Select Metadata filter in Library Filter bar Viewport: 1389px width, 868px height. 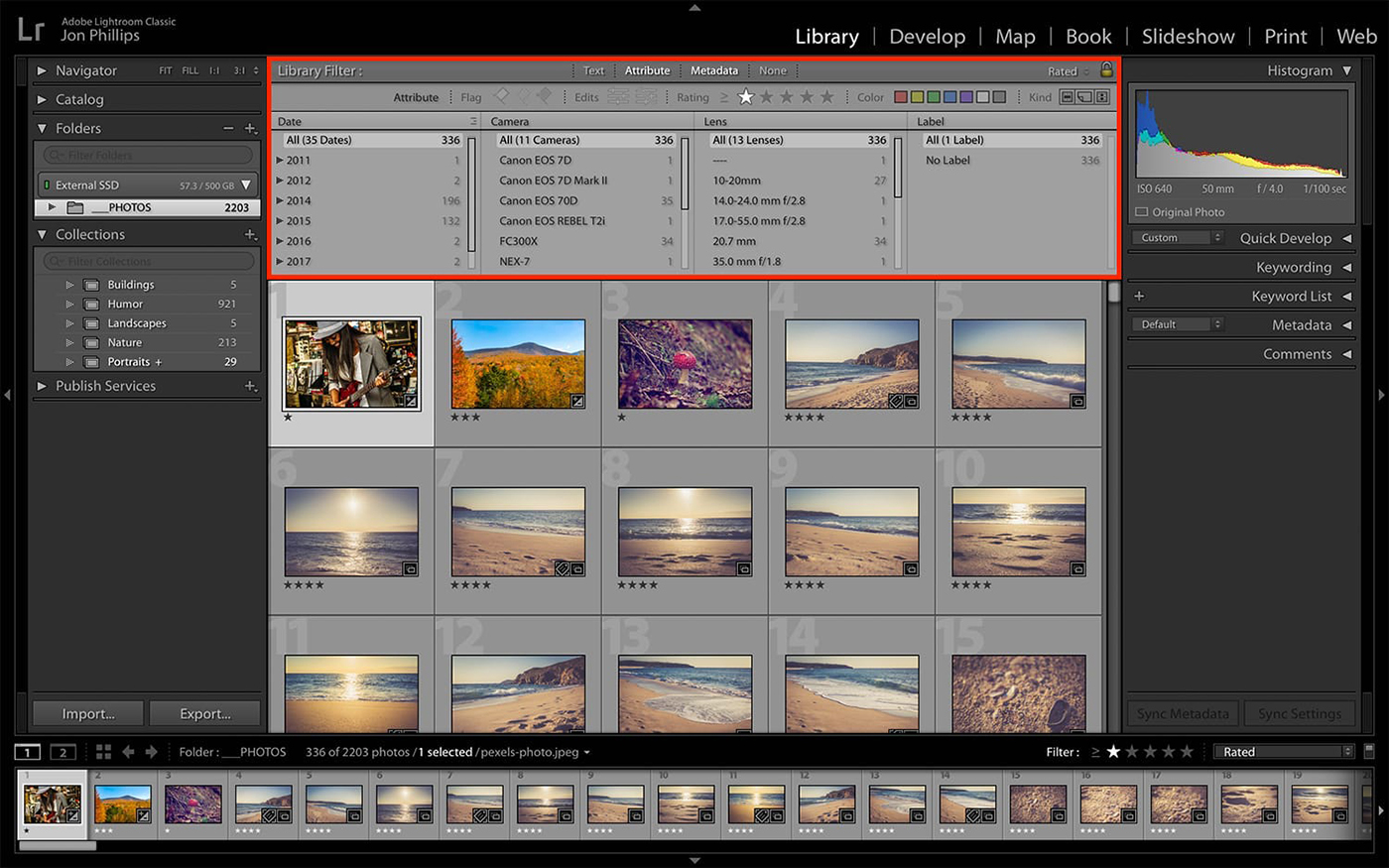point(714,70)
